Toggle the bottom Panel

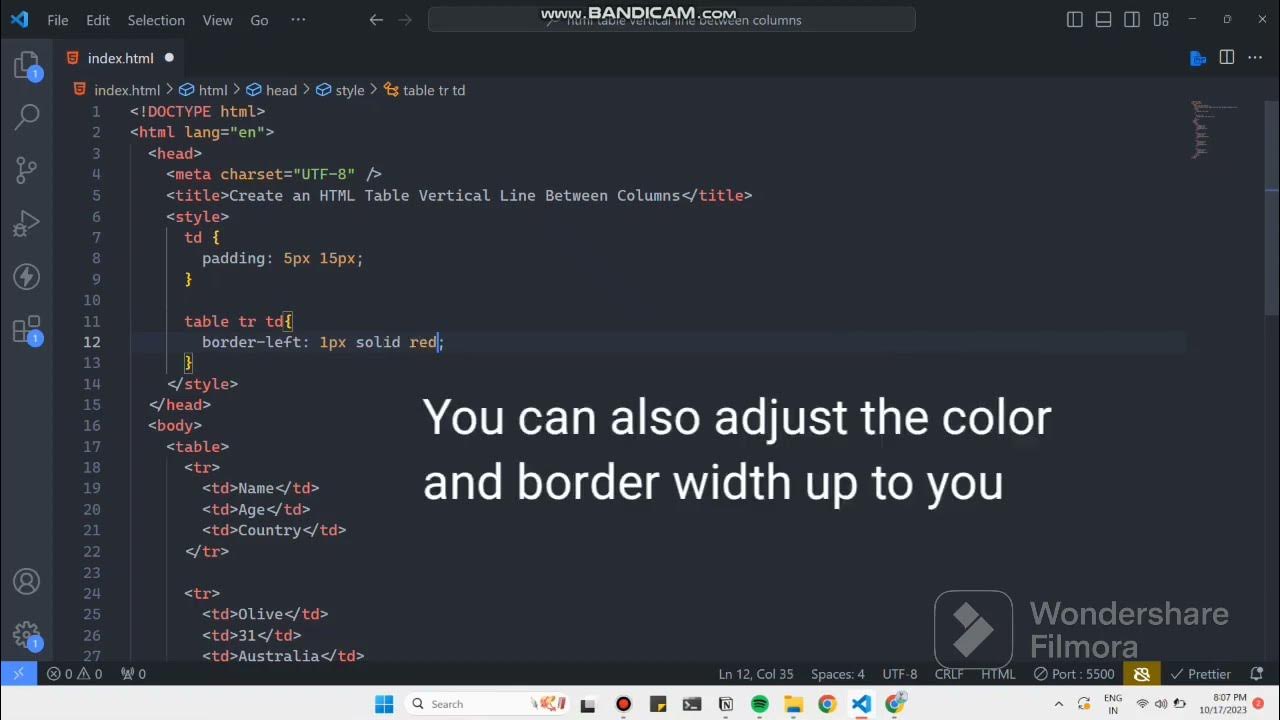pyautogui.click(x=1104, y=19)
